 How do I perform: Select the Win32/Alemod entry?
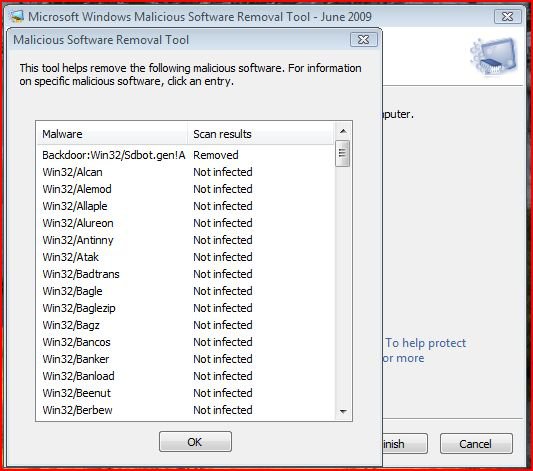coord(185,189)
